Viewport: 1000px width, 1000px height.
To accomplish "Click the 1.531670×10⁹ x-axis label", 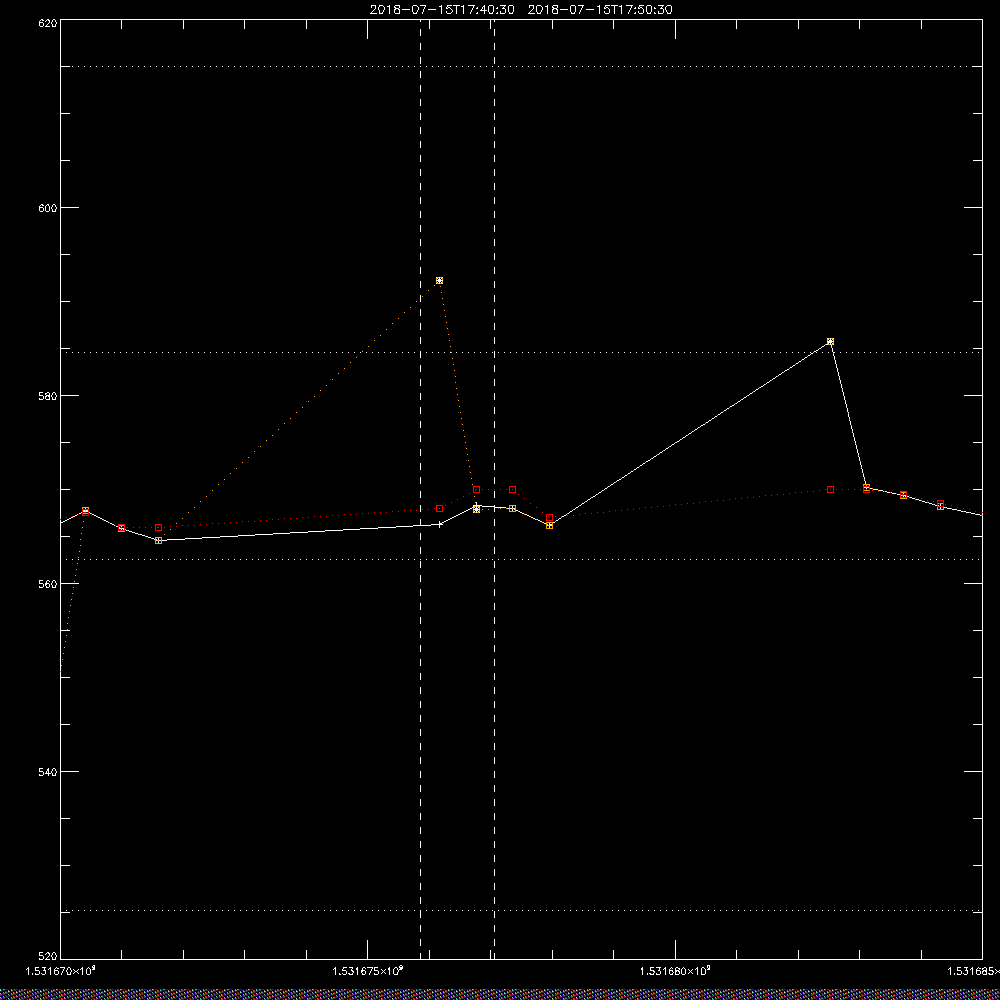I will [x=61, y=971].
